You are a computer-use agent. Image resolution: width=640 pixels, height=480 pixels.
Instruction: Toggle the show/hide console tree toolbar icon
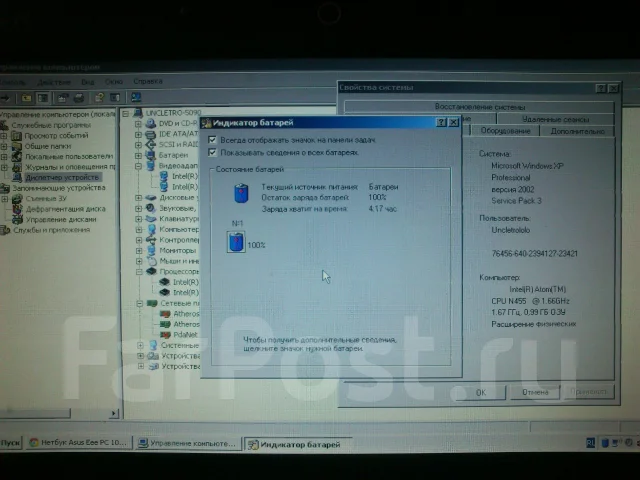(x=43, y=98)
